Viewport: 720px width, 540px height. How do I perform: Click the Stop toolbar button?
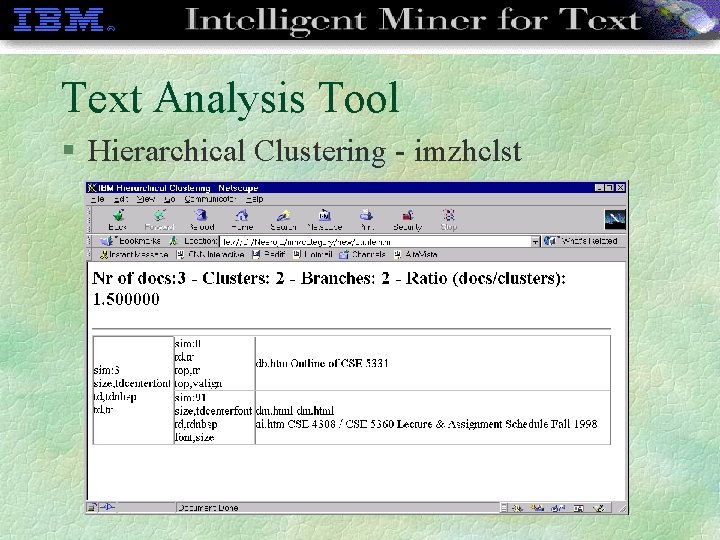pyautogui.click(x=449, y=219)
